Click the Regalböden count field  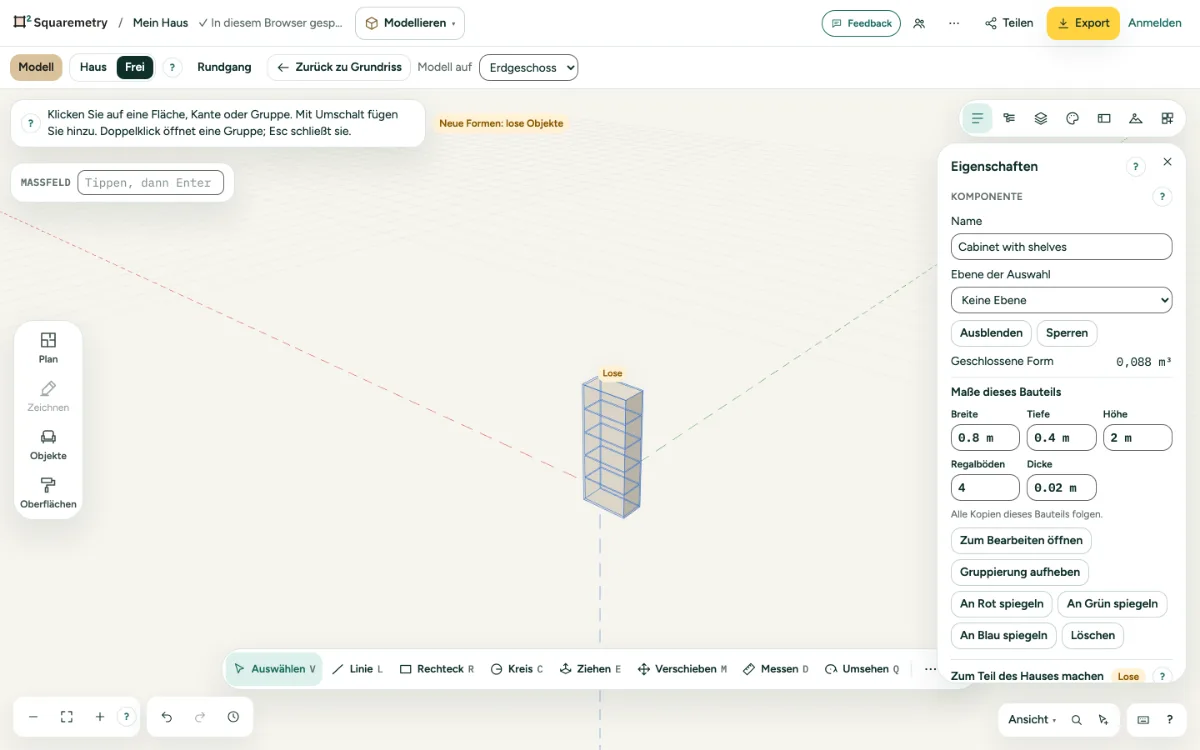tap(985, 487)
